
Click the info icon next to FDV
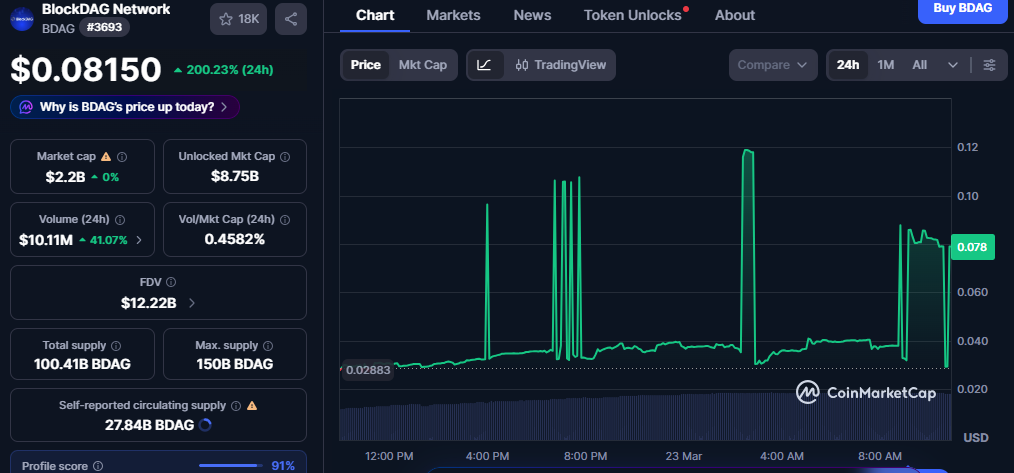click(171, 282)
